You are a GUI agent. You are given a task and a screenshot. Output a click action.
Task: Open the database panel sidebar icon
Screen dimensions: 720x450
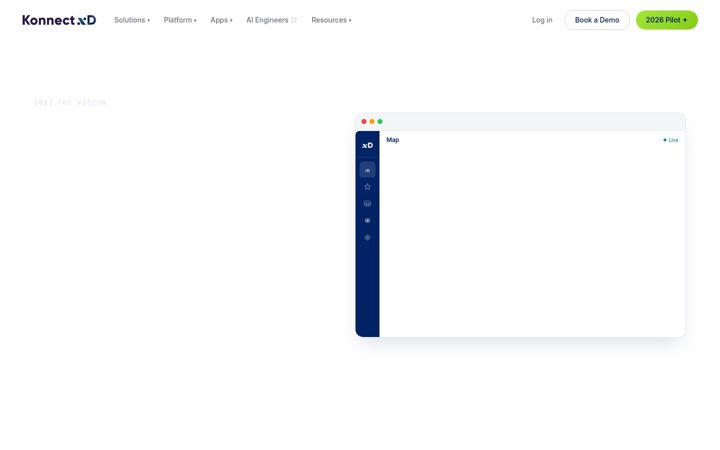367,203
